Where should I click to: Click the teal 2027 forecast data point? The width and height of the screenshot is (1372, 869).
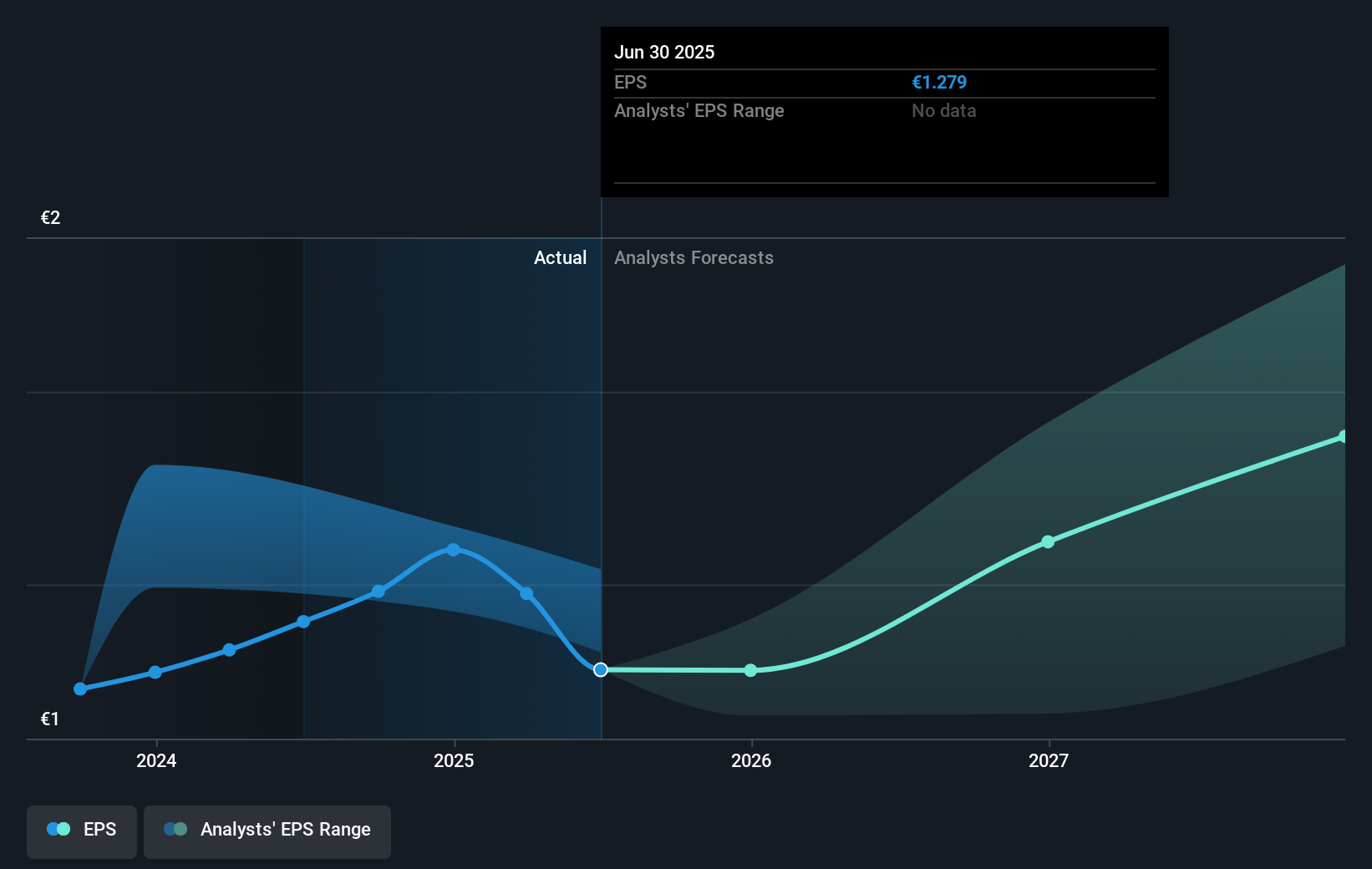click(1047, 541)
